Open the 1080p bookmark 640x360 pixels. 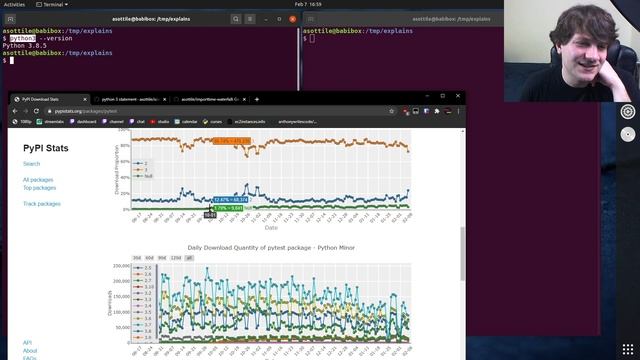[x=22, y=122]
